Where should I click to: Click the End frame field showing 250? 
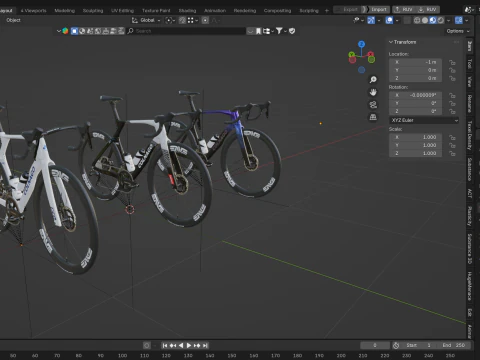click(454, 345)
